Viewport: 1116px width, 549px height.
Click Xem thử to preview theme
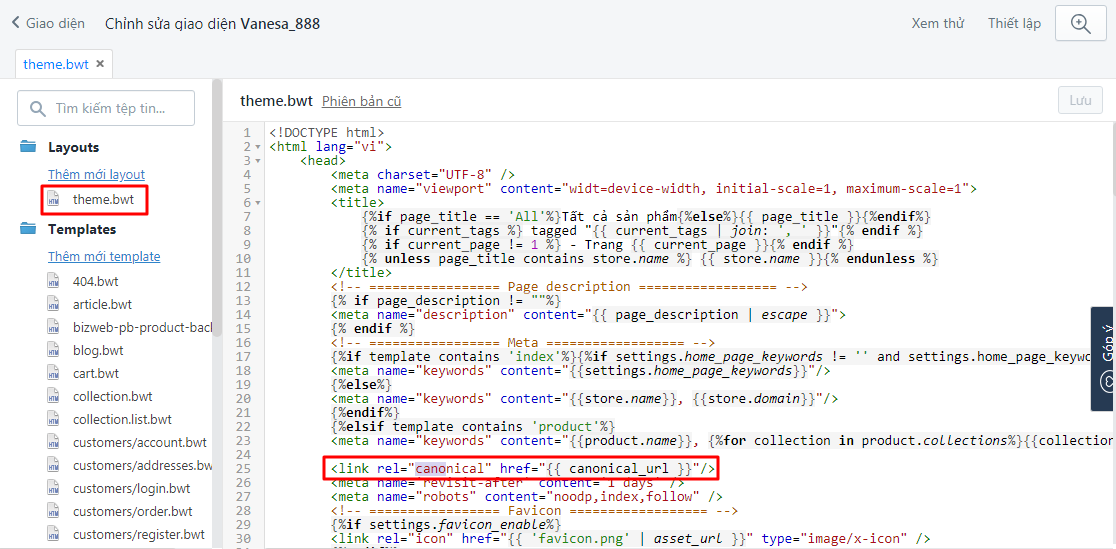[937, 23]
